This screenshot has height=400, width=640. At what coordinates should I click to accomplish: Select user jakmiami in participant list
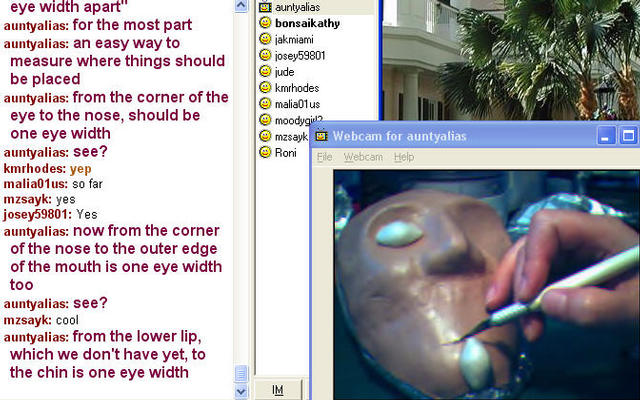(294, 40)
